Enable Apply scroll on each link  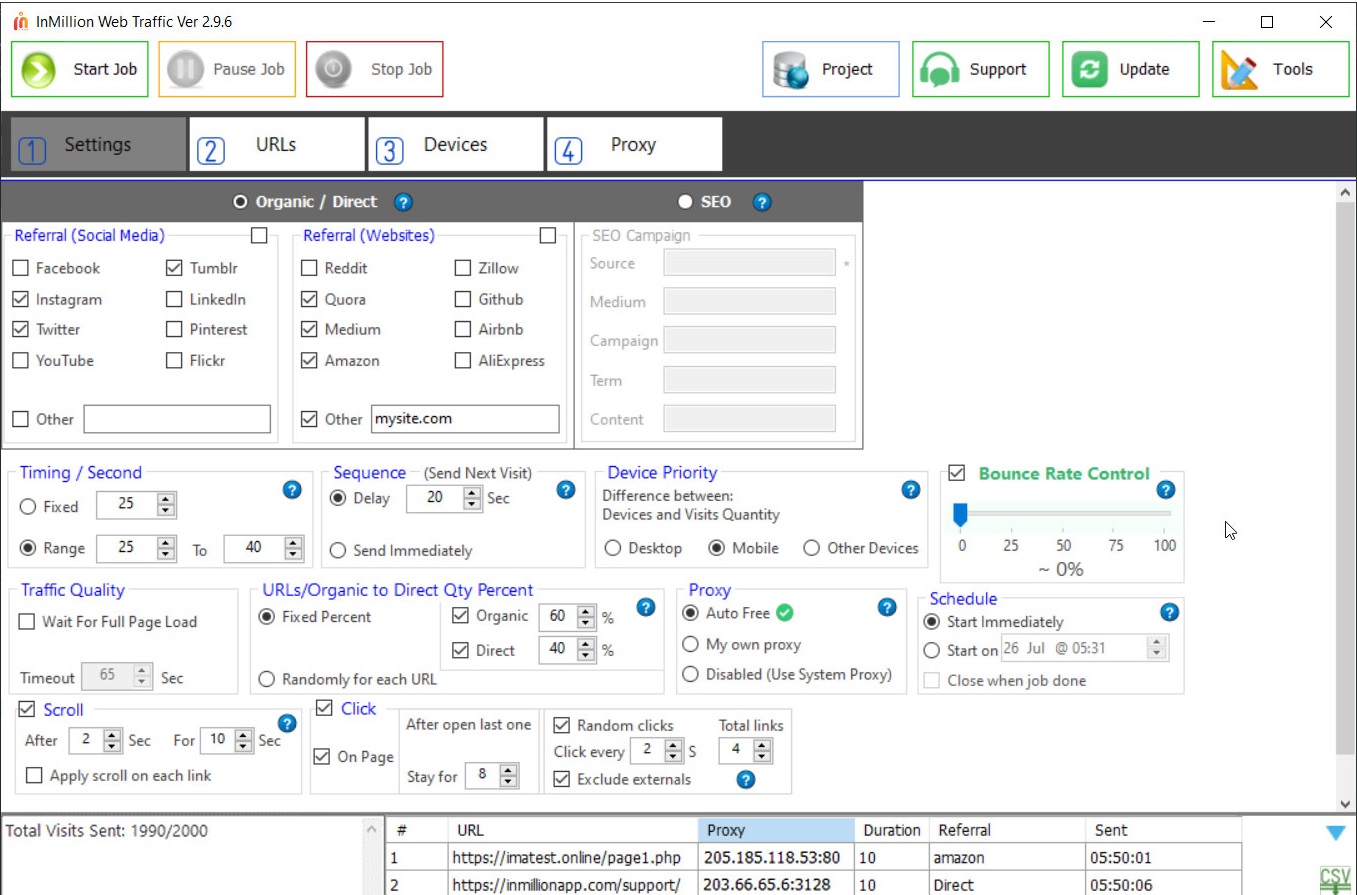(x=34, y=776)
